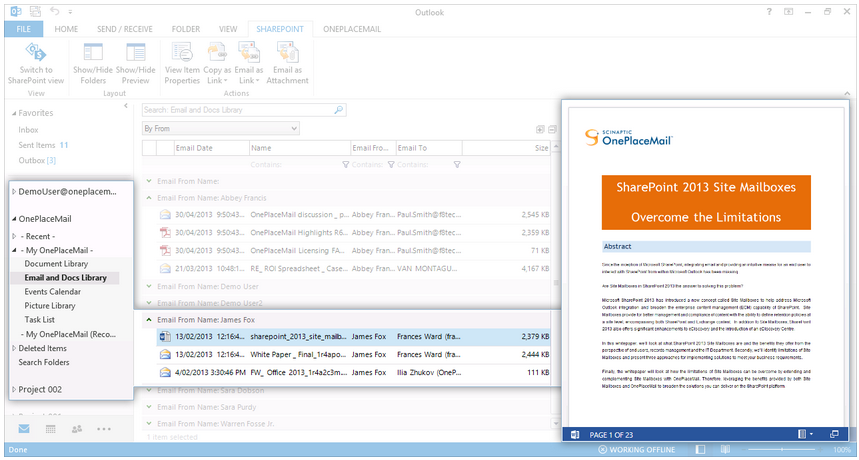The height and width of the screenshot is (460, 859).
Task: Expand the Project 002 tree node
Action: 13,389
